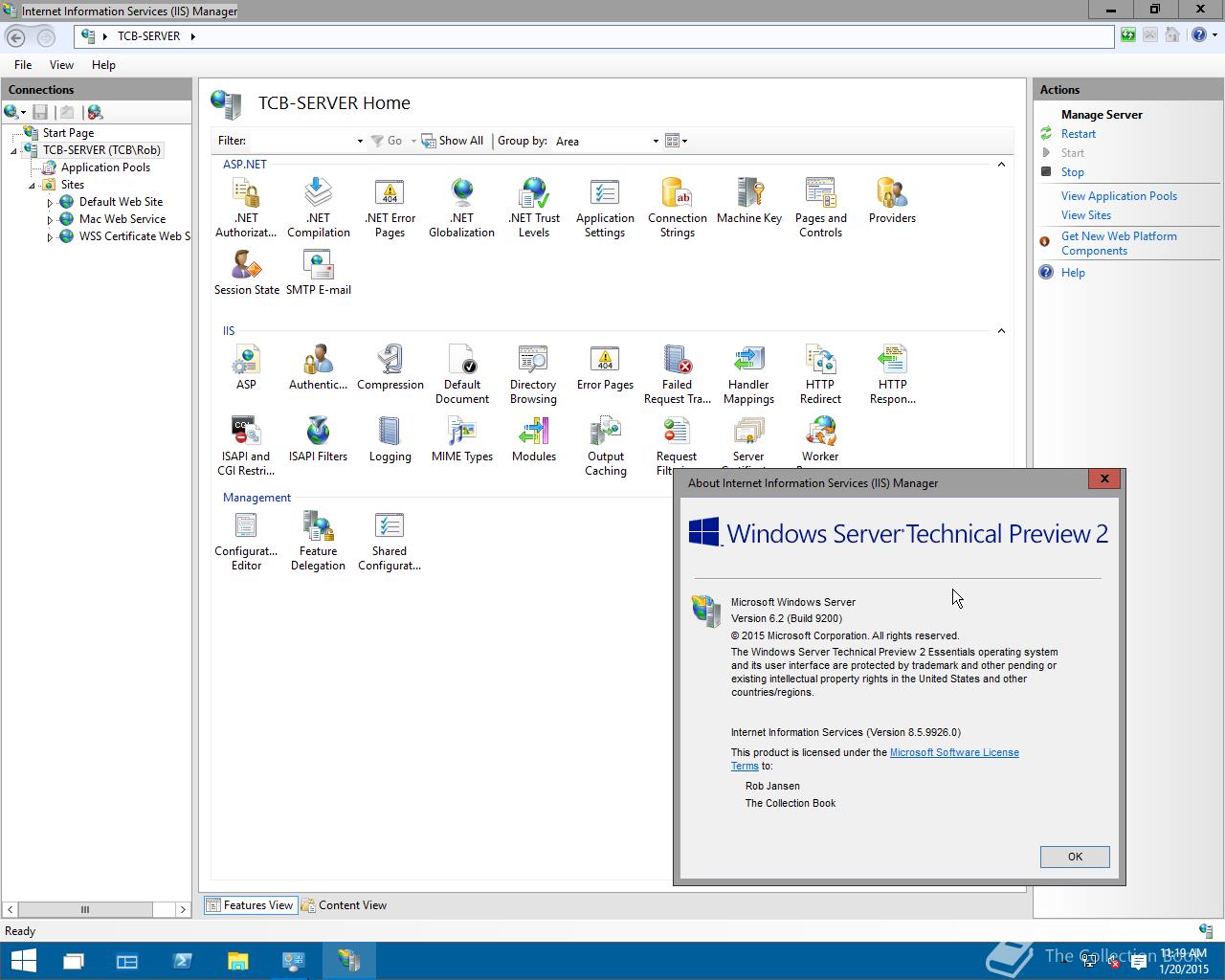Open the Compression feature
This screenshot has width=1225, height=980.
point(390,367)
